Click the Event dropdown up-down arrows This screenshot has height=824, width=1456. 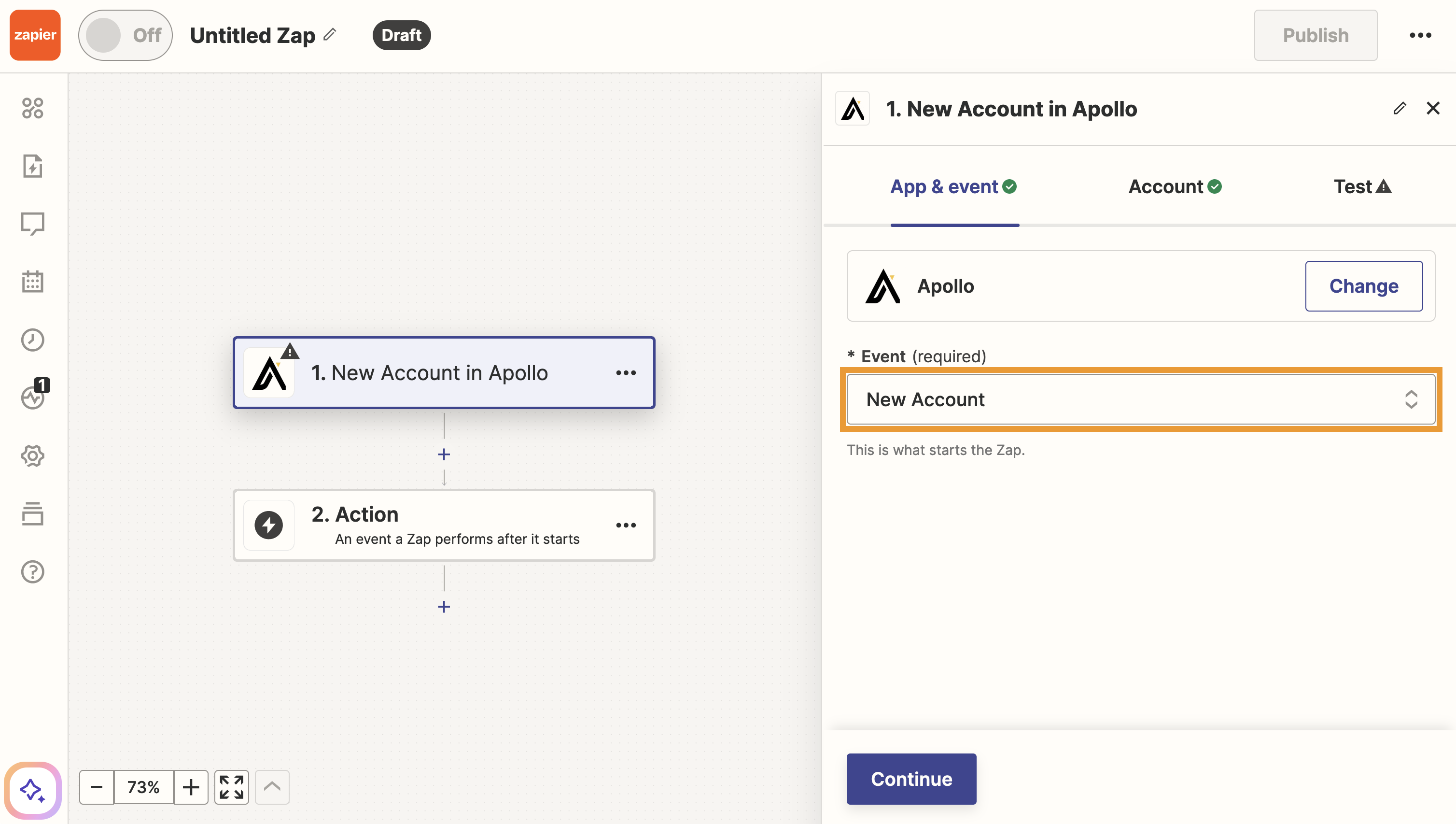click(1411, 399)
